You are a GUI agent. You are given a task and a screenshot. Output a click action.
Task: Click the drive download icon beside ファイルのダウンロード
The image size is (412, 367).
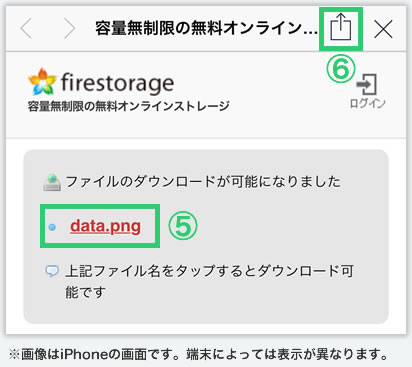52,182
